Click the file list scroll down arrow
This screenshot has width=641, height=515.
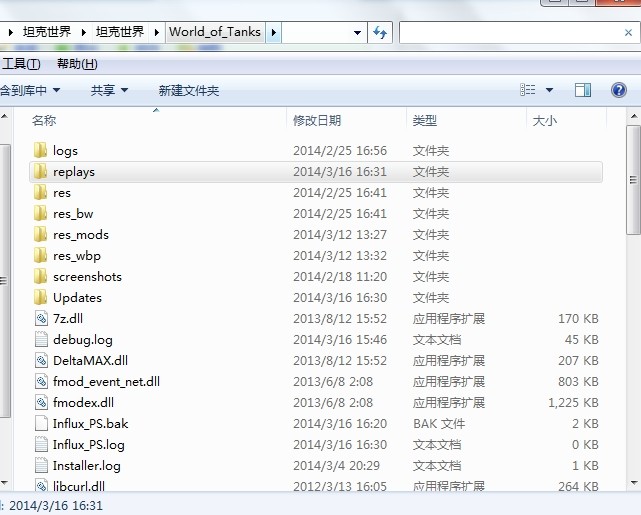[x=633, y=483]
